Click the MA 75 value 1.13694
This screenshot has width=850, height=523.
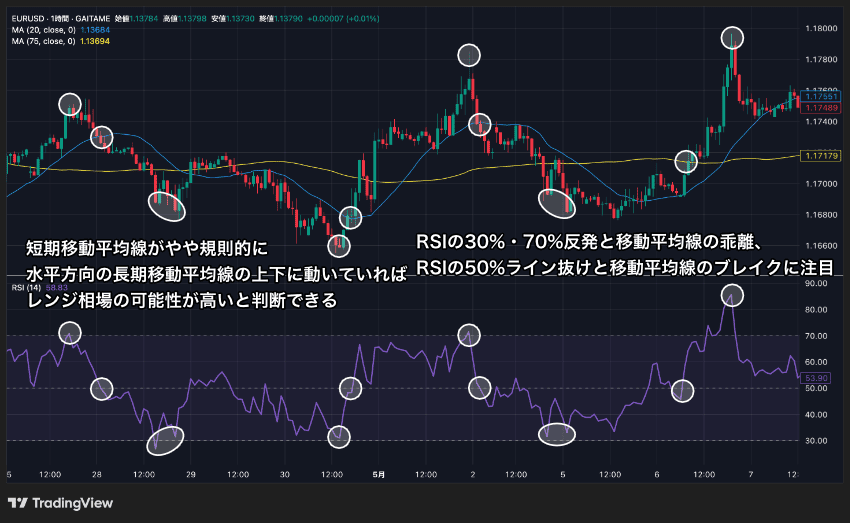[95, 41]
